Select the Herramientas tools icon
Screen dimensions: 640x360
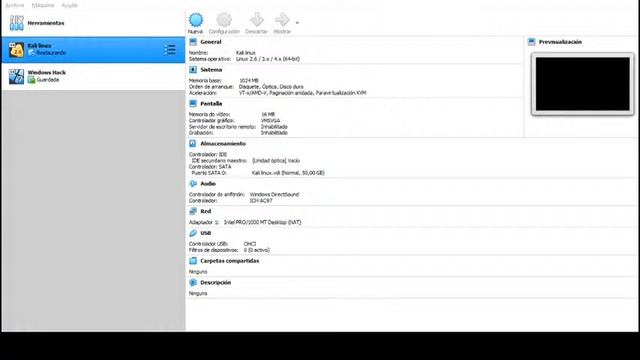[x=16, y=23]
